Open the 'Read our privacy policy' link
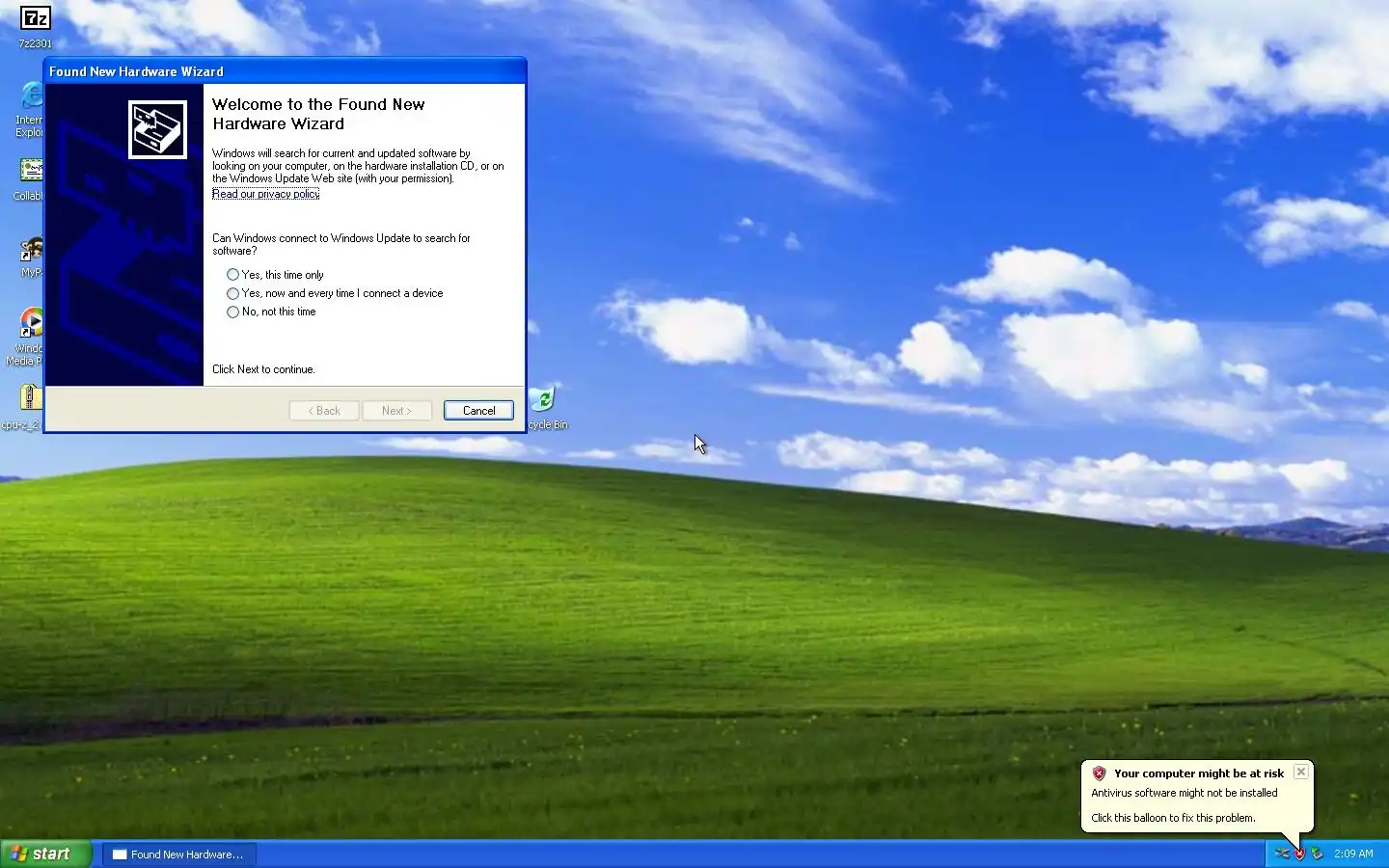Screen dimensions: 1389x868 (x=265, y=194)
